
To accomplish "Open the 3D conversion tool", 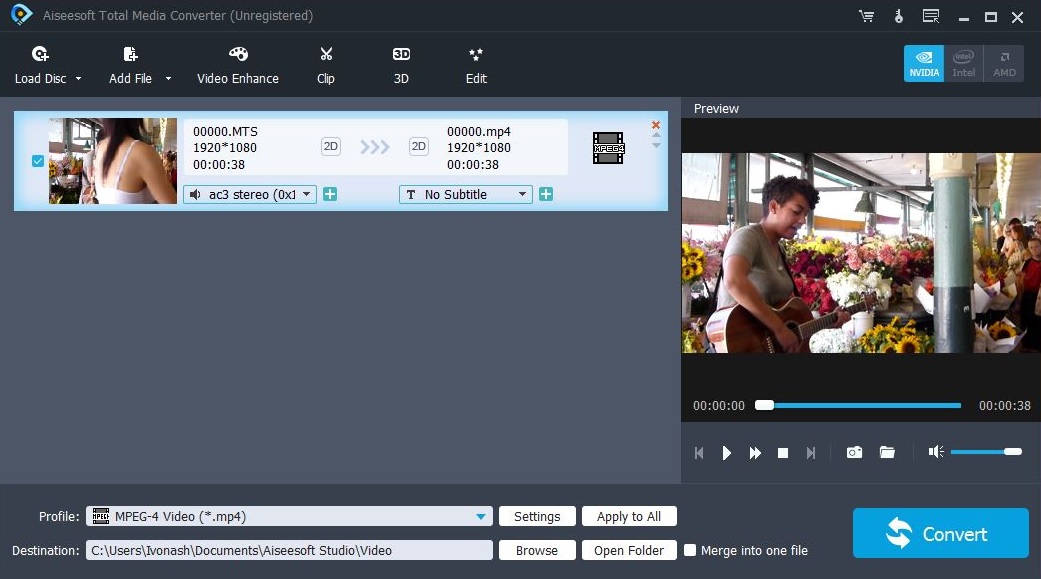I will [400, 63].
